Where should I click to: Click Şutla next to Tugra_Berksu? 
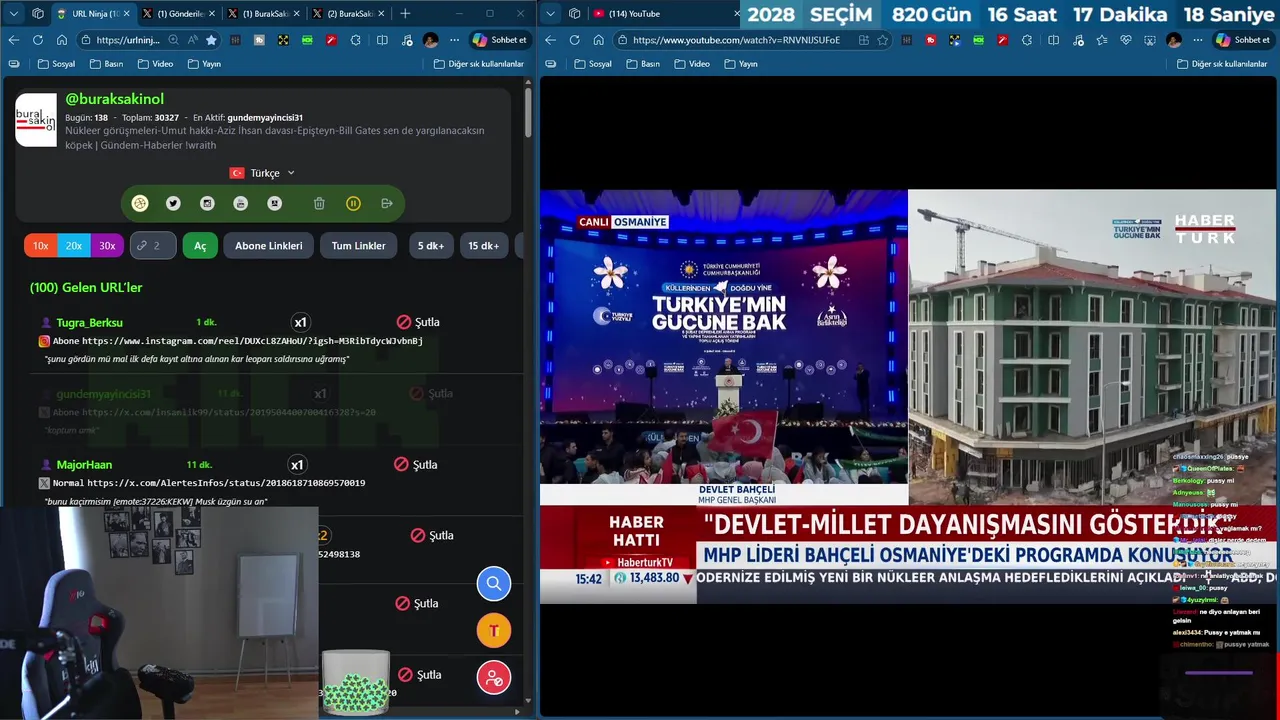418,322
